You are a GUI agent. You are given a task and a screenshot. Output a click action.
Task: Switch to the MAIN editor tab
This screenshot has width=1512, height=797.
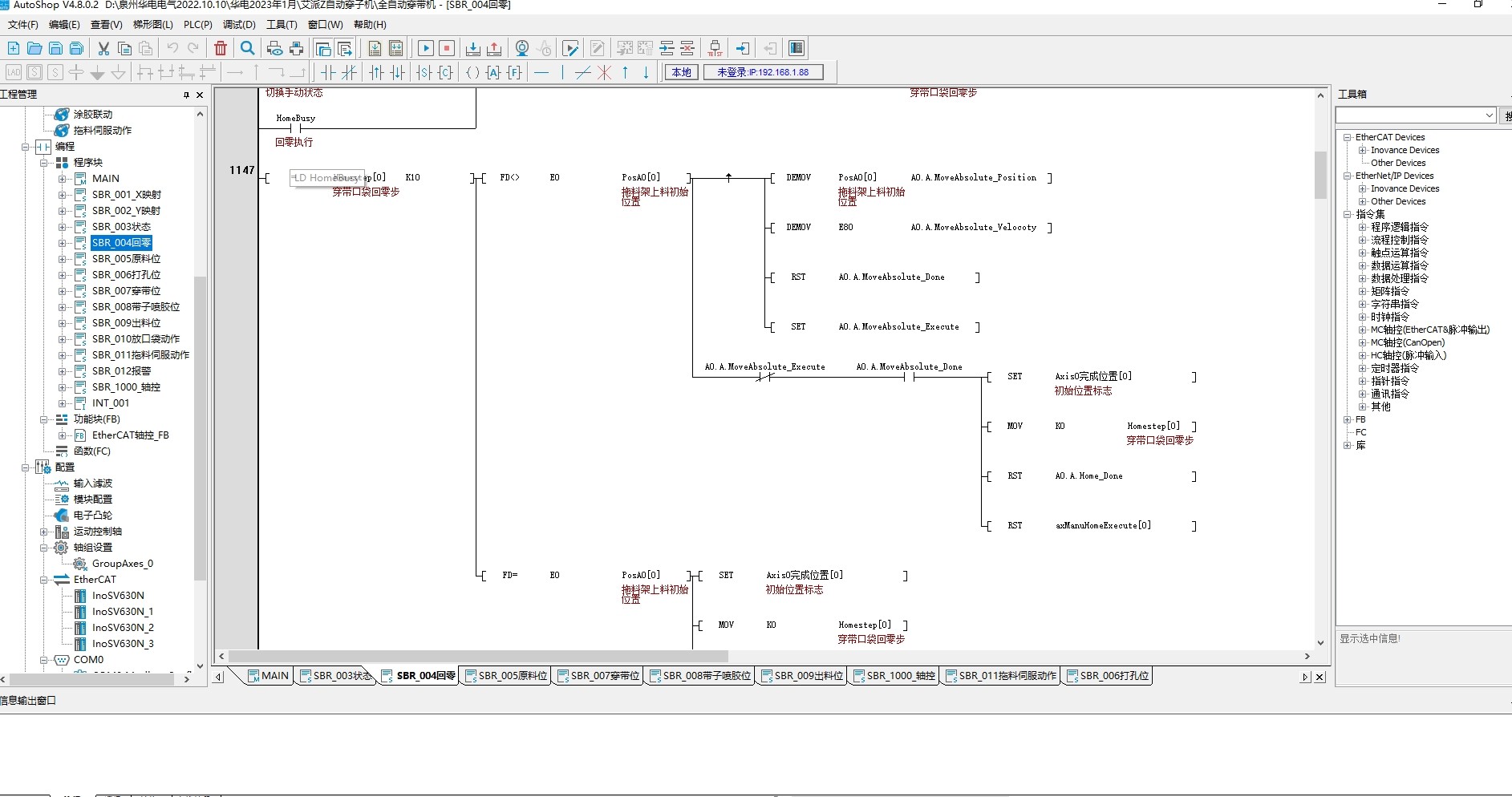tap(269, 676)
